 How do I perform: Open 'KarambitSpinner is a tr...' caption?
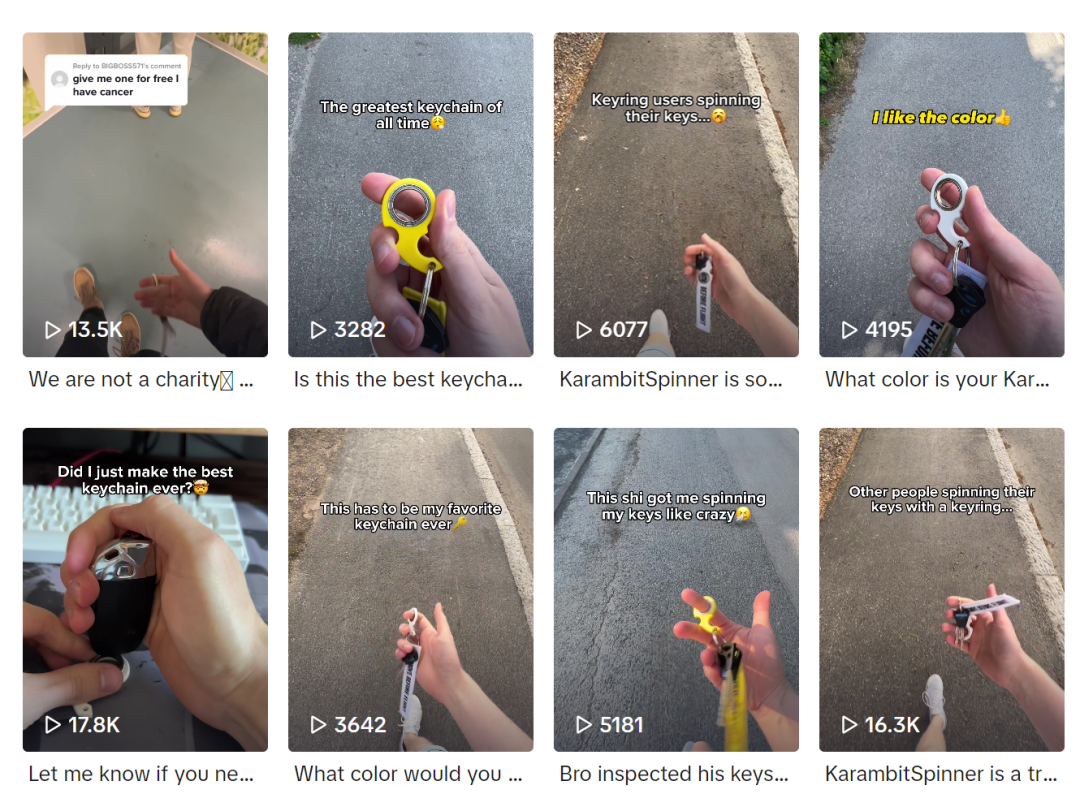[x=941, y=774]
